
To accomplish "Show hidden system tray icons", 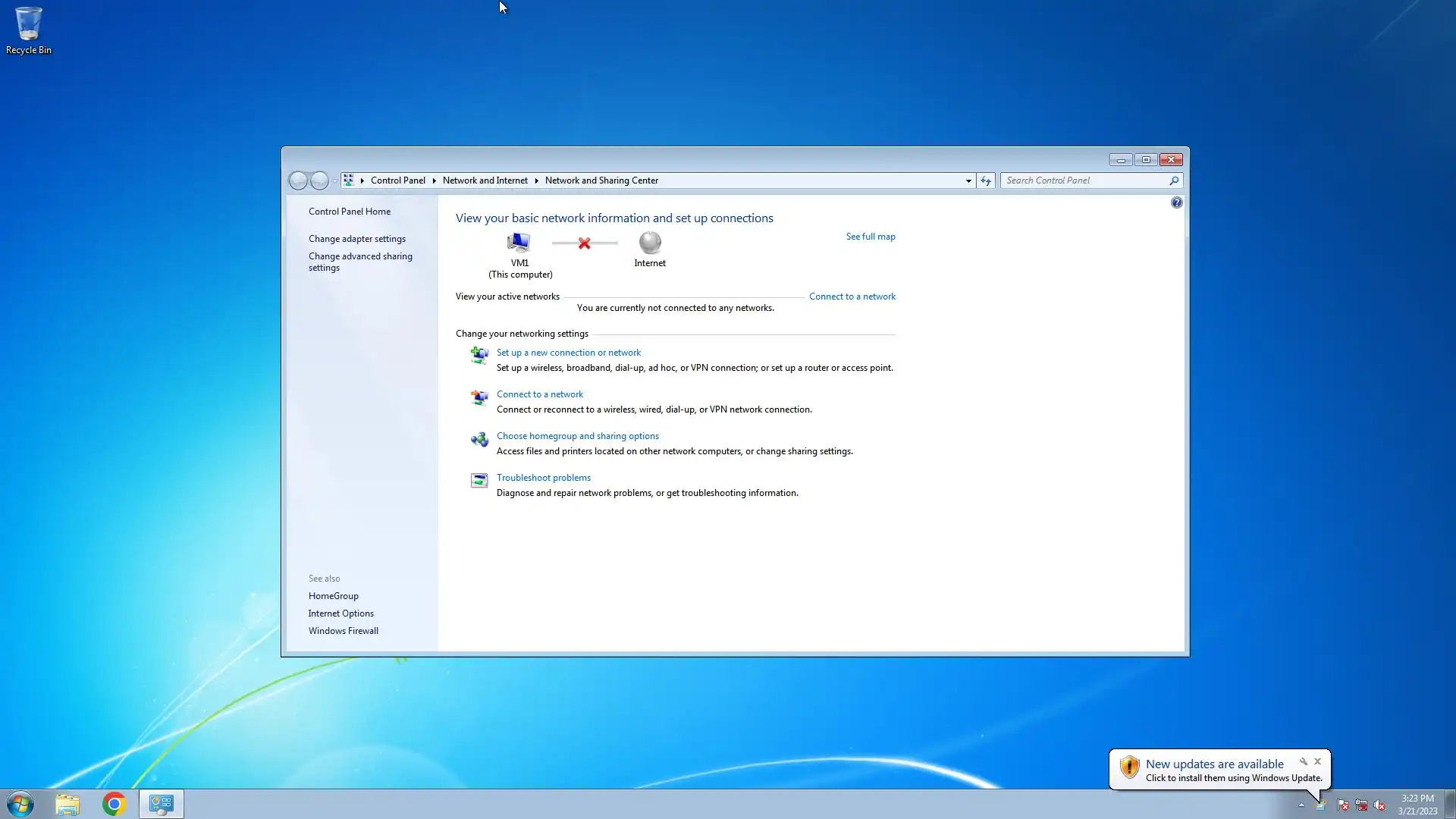I will [x=1301, y=805].
